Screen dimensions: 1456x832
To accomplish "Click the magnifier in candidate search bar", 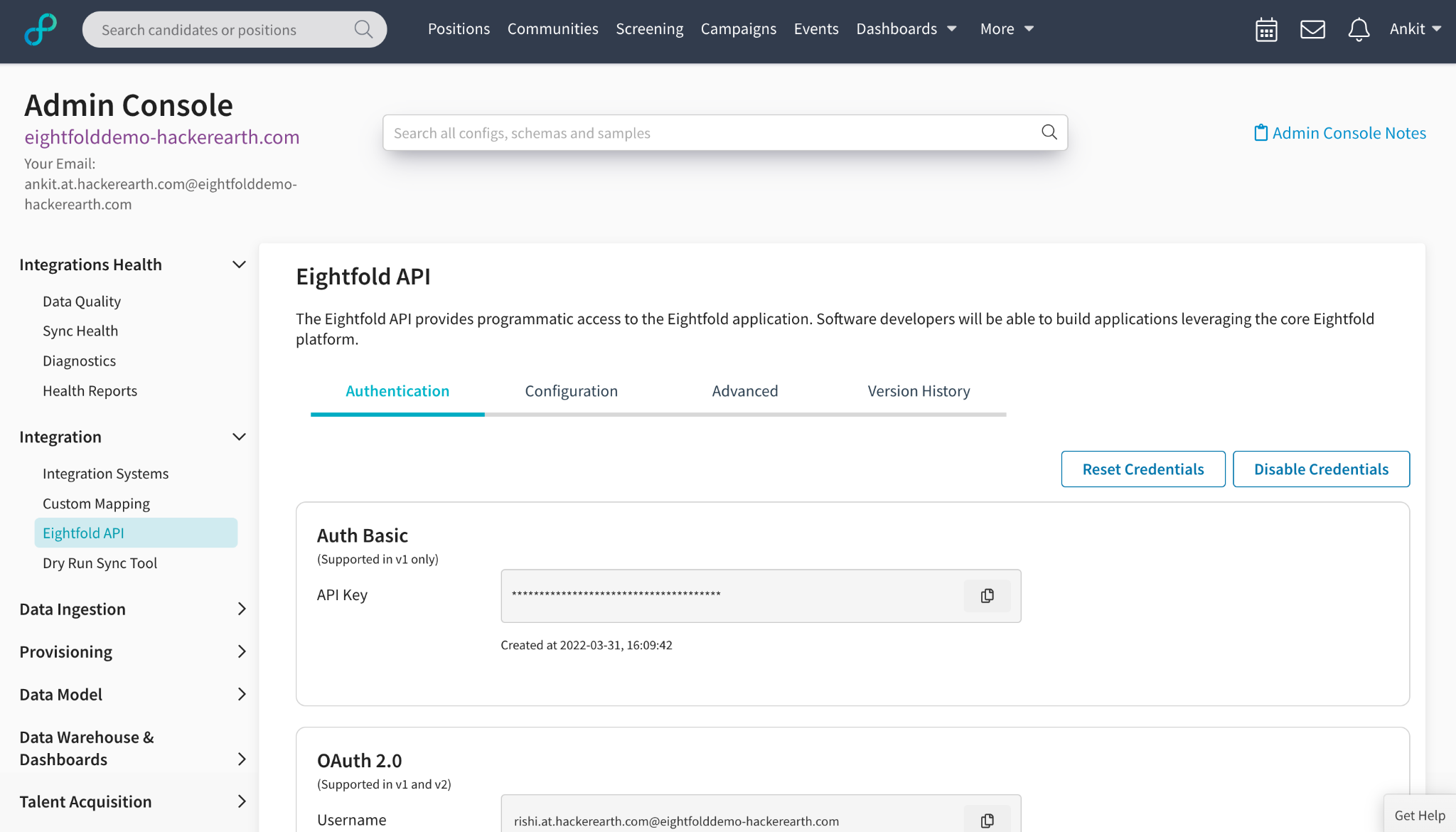I will 363,29.
